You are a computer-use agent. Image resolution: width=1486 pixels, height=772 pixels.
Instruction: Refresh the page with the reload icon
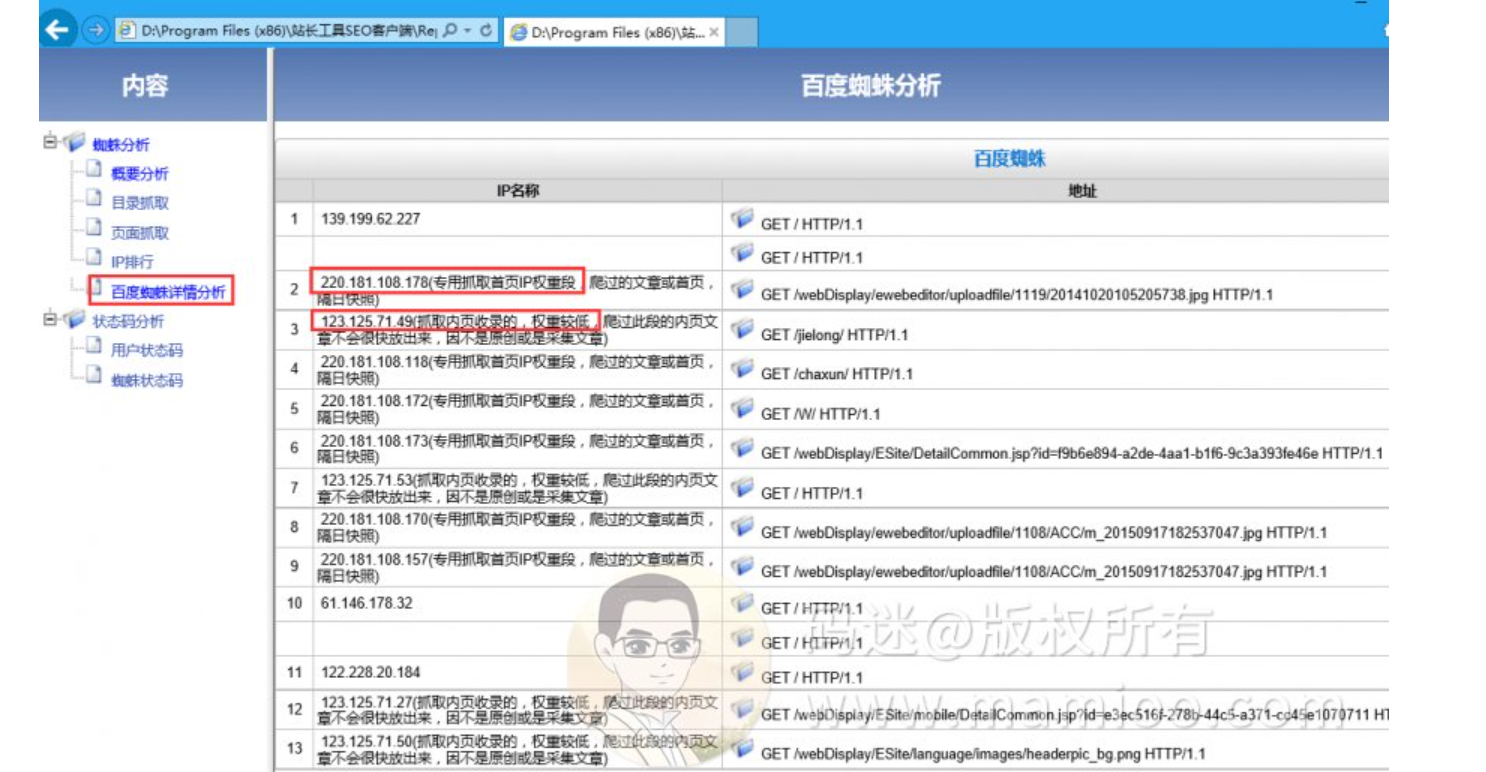486,31
